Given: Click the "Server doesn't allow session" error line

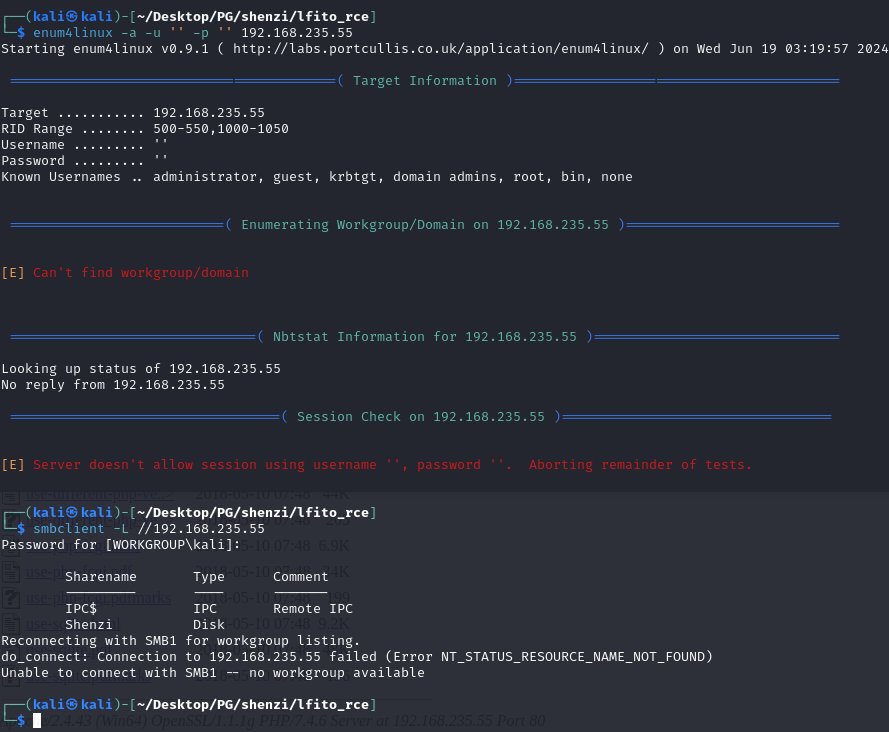Looking at the screenshot, I should coord(392,465).
